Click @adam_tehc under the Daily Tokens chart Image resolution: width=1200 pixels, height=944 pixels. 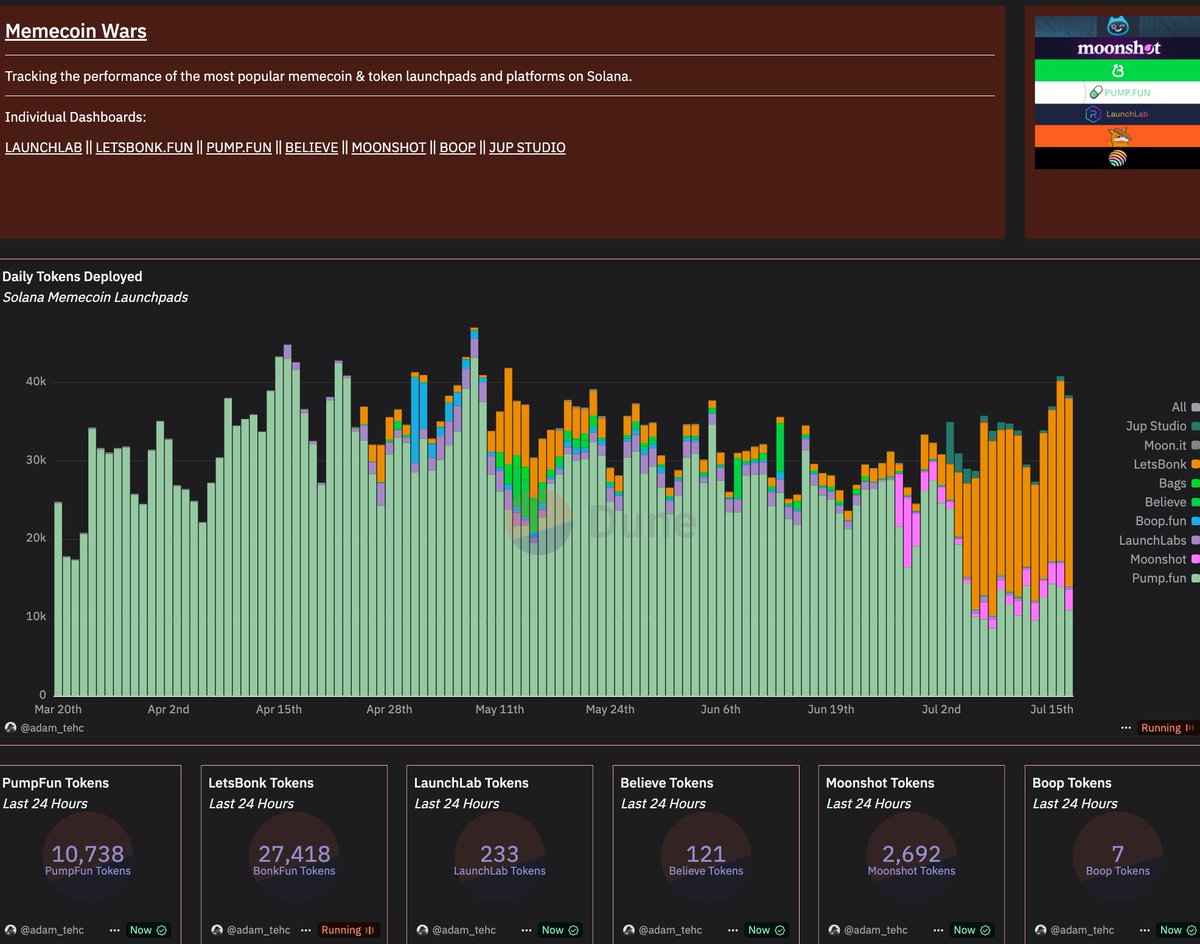pos(52,728)
